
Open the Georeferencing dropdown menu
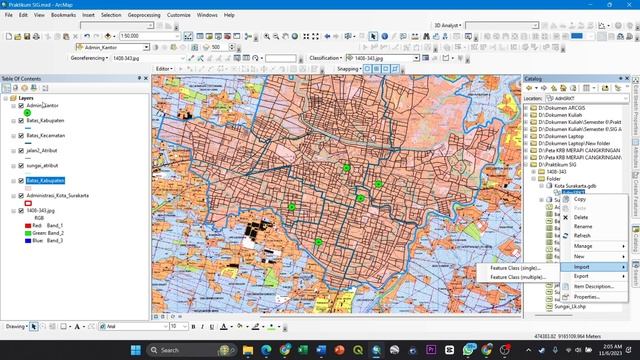tap(89, 58)
